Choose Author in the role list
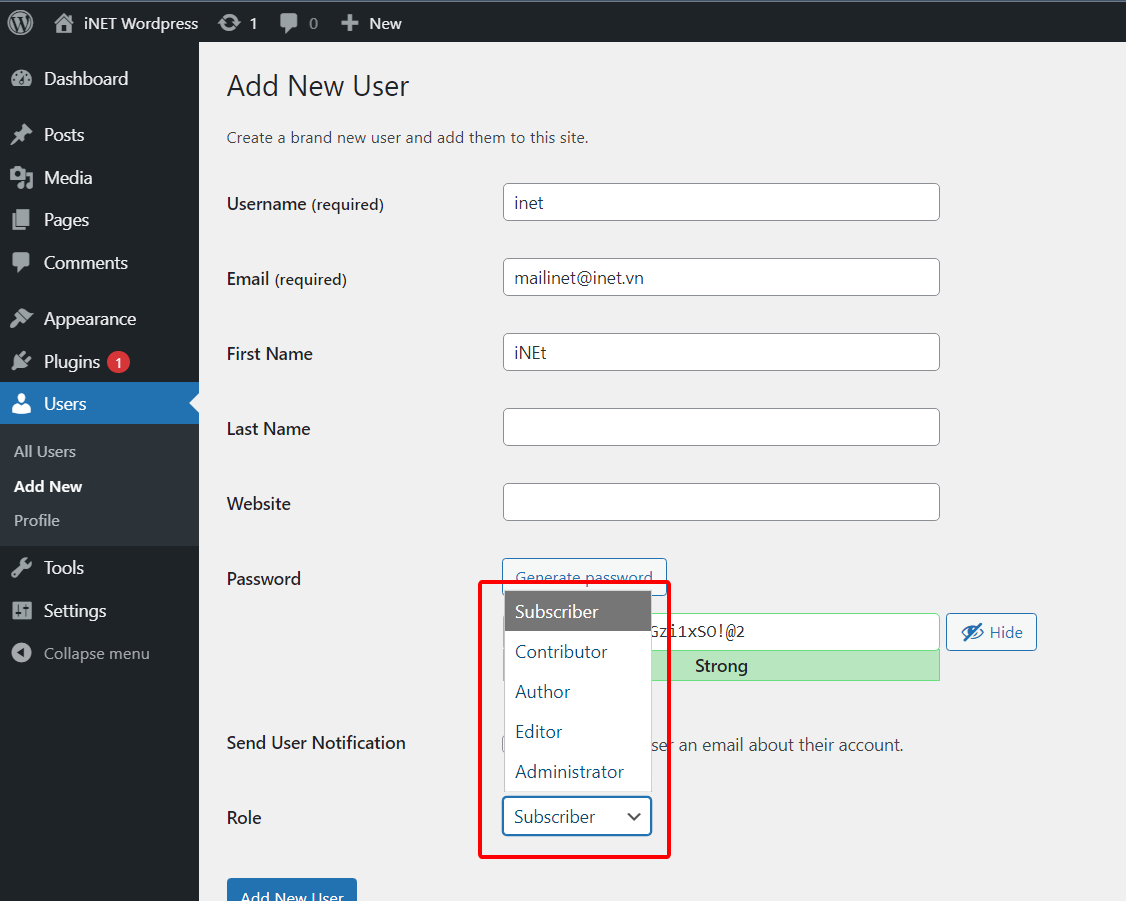The height and width of the screenshot is (901, 1126). click(x=578, y=691)
